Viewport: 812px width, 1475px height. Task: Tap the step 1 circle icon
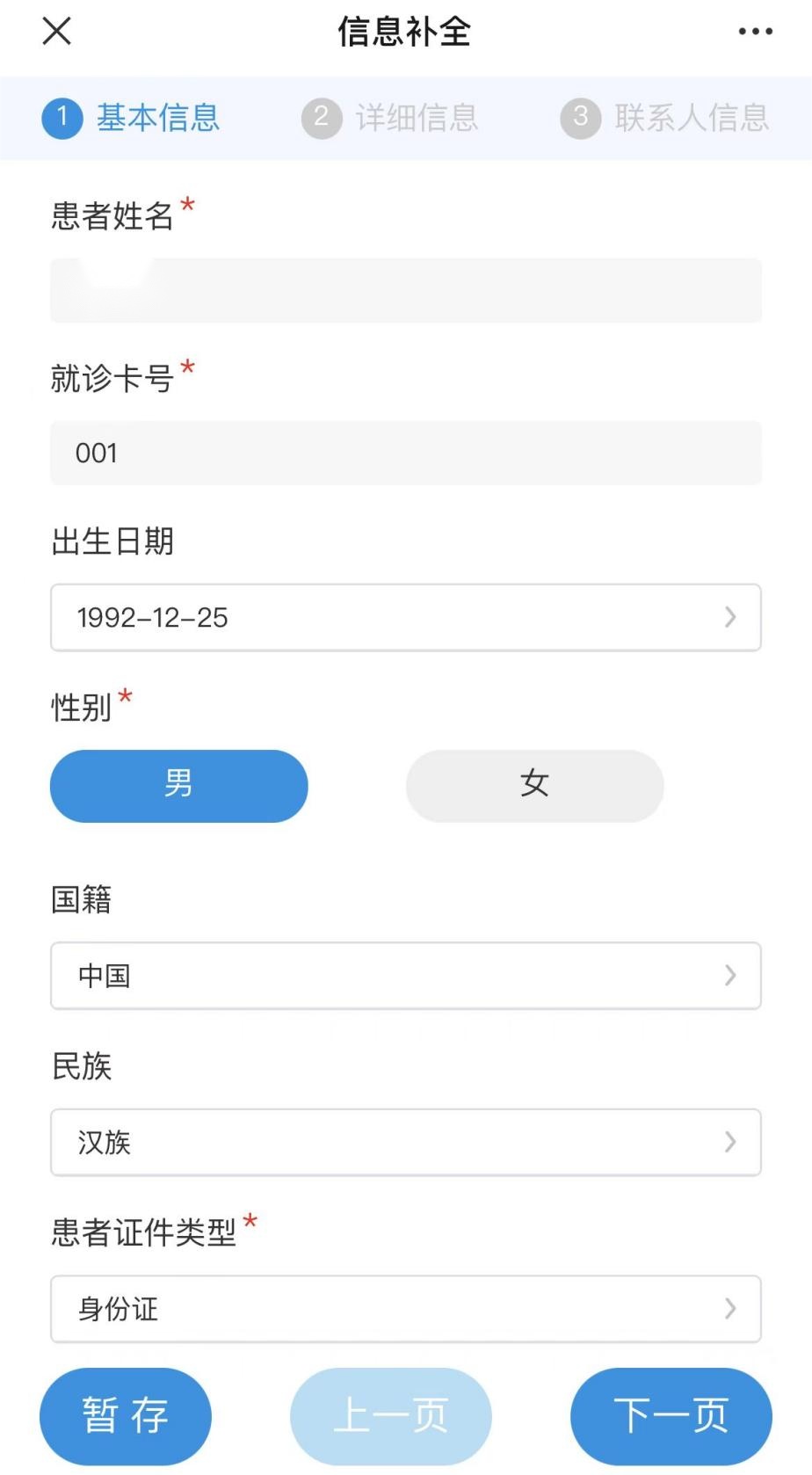[x=62, y=118]
